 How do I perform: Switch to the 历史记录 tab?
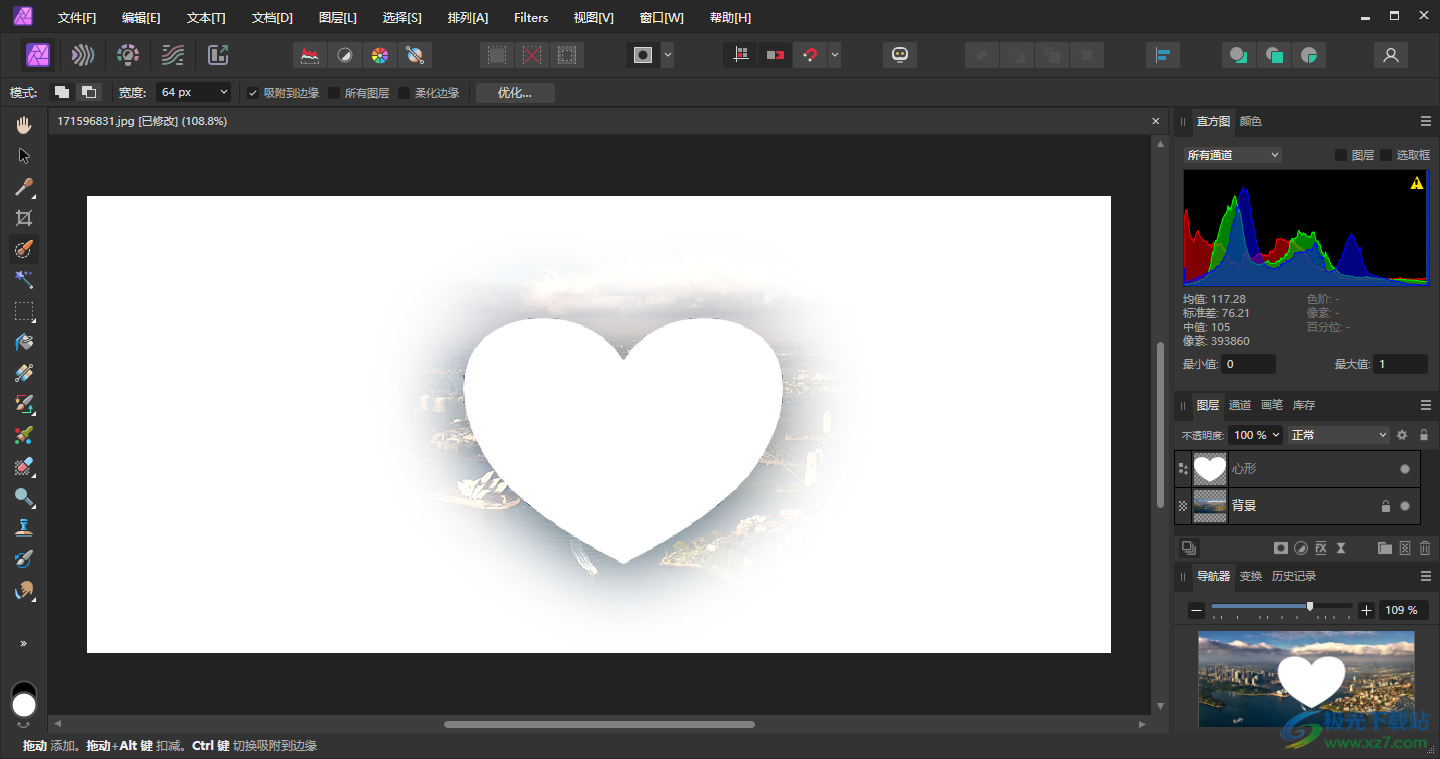tap(1293, 576)
